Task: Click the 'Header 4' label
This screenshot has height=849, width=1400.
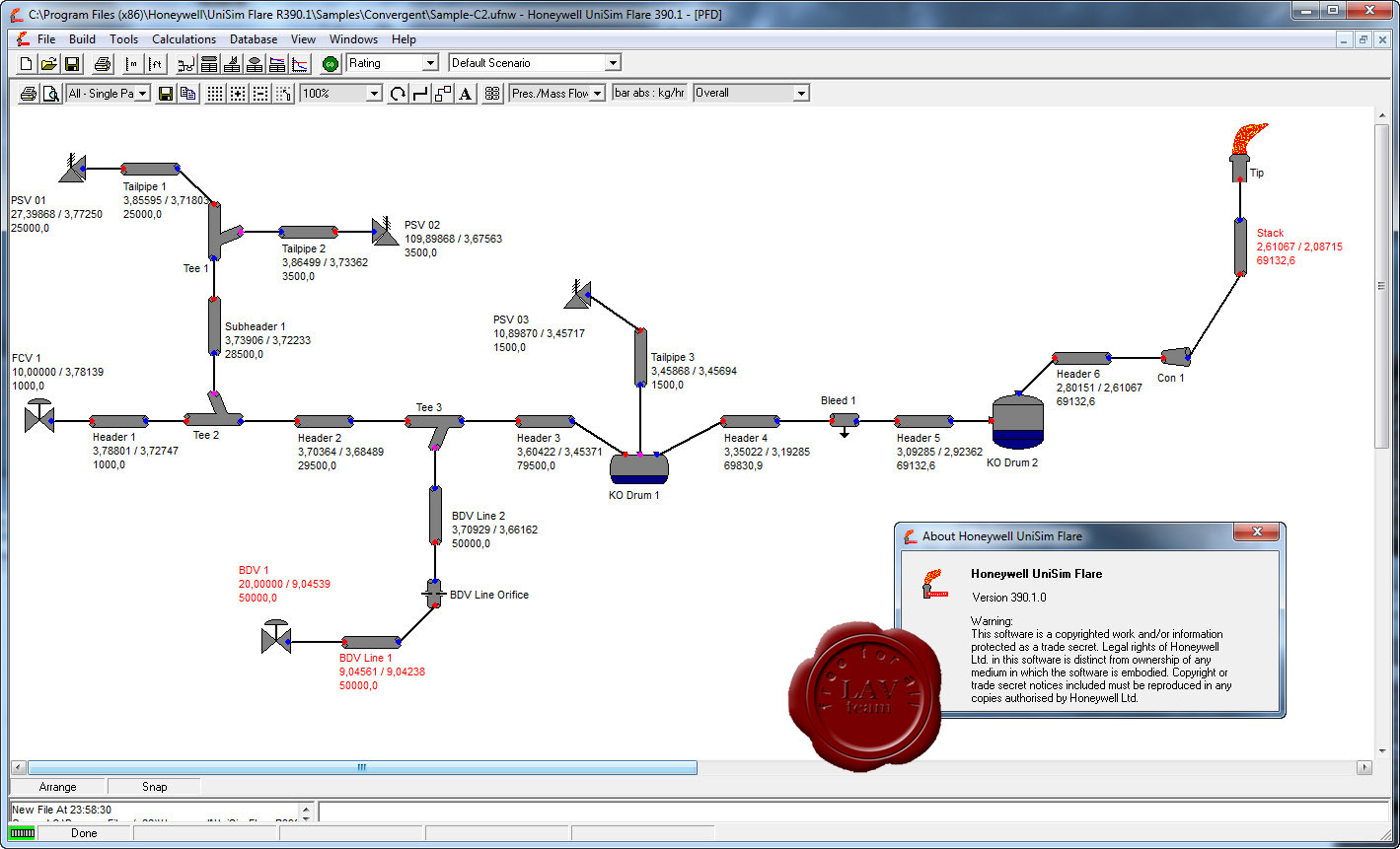Action: click(x=745, y=438)
